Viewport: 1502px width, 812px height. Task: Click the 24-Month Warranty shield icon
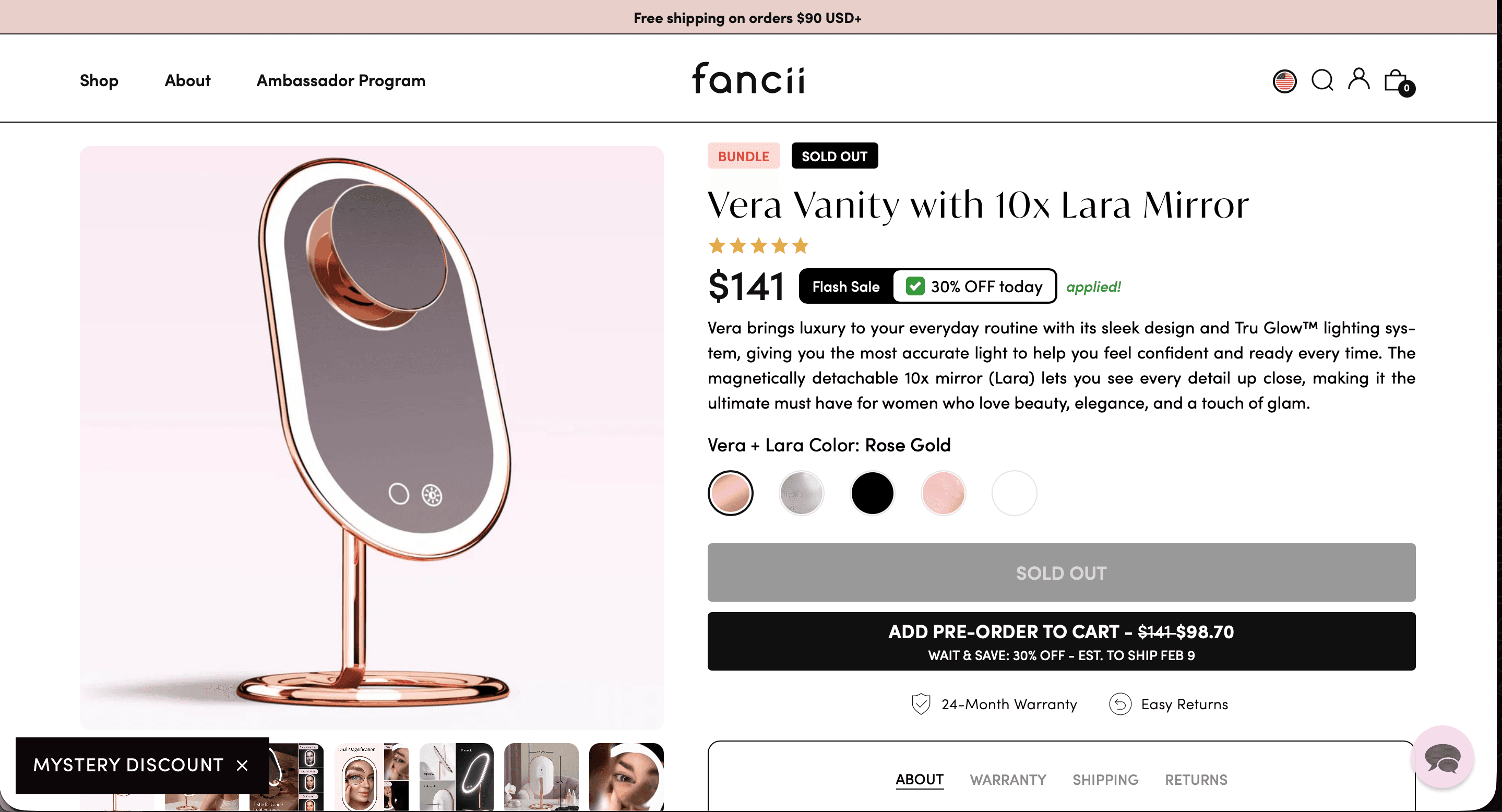point(920,703)
